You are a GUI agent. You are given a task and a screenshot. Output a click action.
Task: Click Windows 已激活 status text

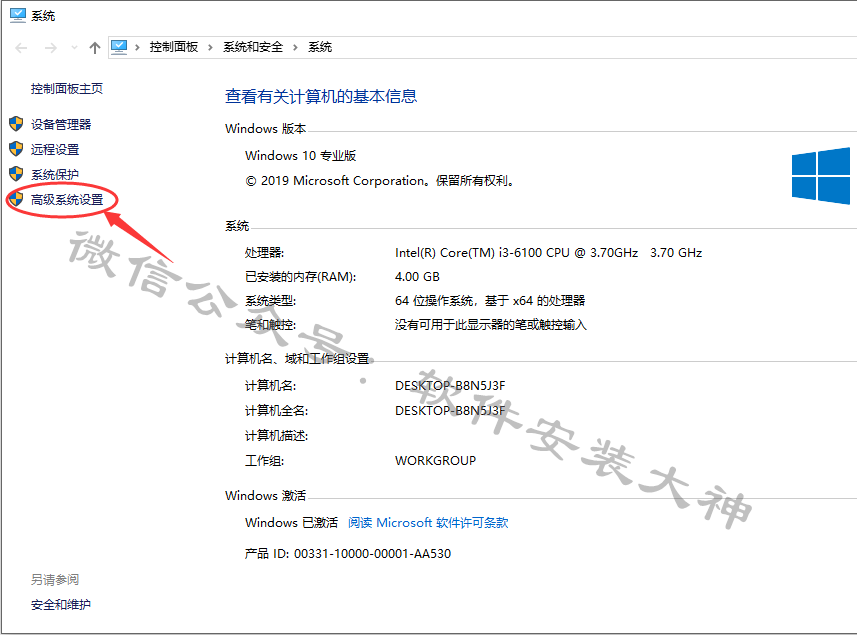[x=291, y=522]
